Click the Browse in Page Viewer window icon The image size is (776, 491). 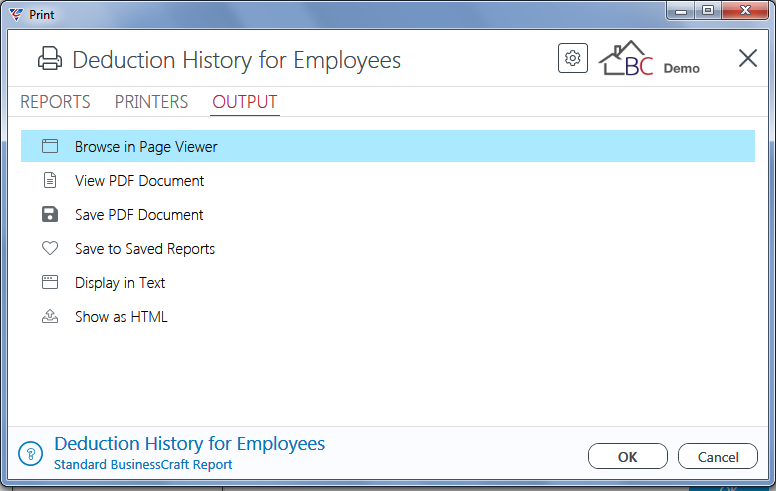point(50,146)
